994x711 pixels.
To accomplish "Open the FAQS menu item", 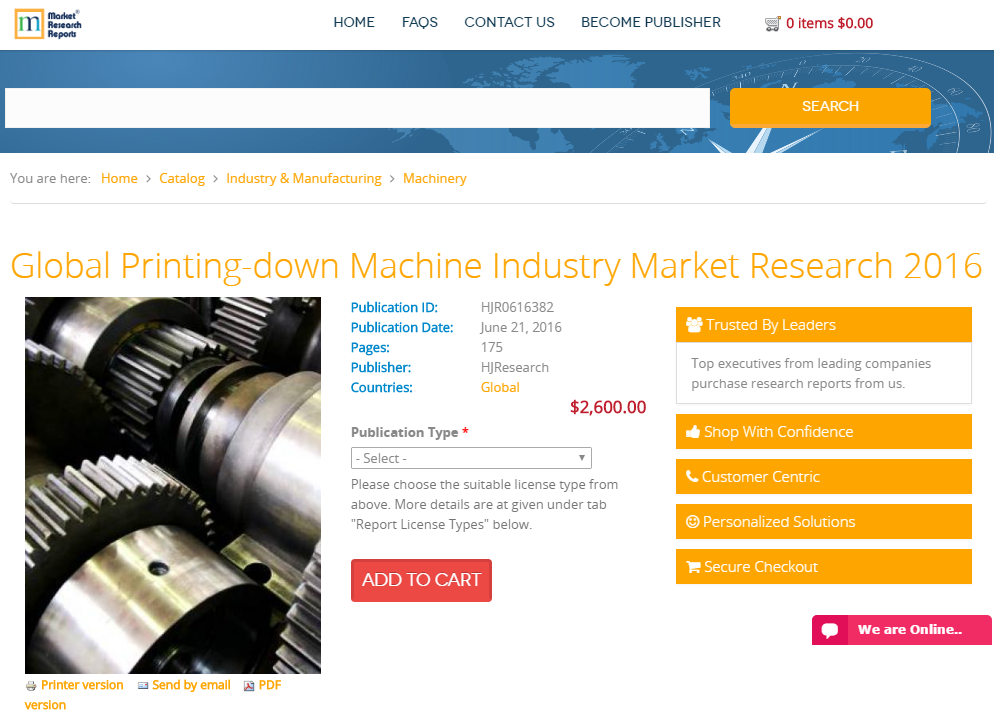I will 420,22.
